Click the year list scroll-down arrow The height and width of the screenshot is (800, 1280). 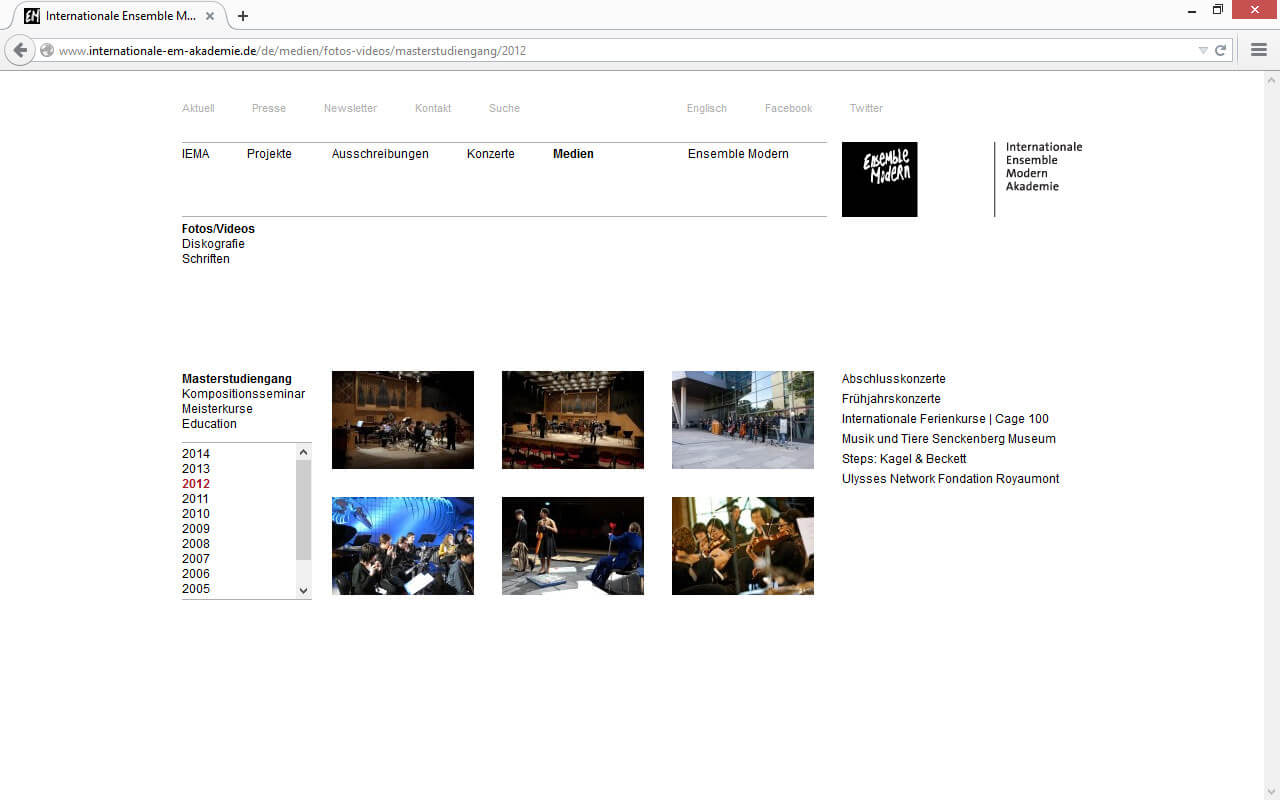click(x=304, y=591)
